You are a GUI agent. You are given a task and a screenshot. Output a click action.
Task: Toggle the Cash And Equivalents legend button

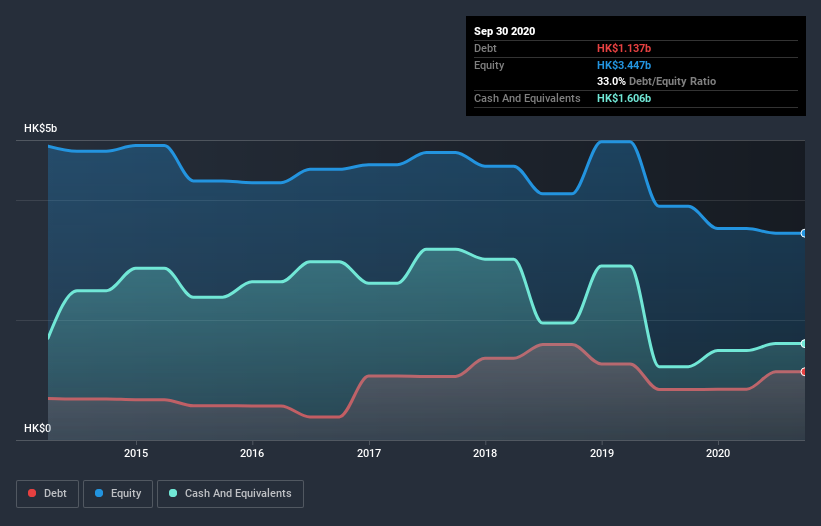click(230, 494)
